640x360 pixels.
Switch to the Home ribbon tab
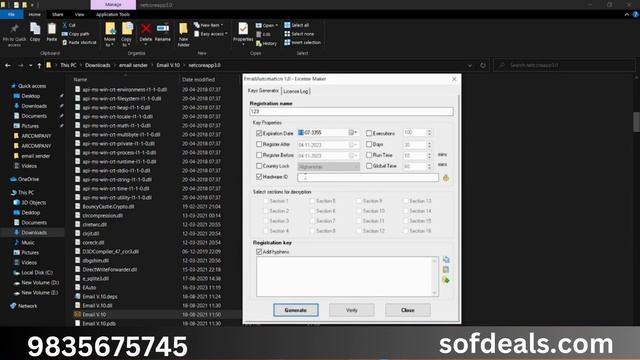pos(34,15)
